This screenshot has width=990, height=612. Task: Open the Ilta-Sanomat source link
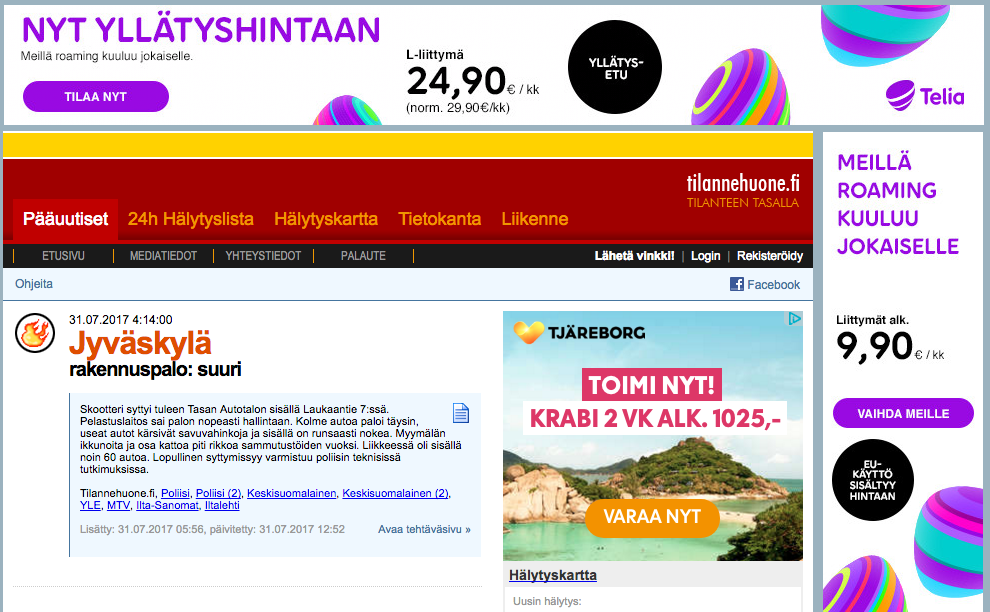[167, 505]
